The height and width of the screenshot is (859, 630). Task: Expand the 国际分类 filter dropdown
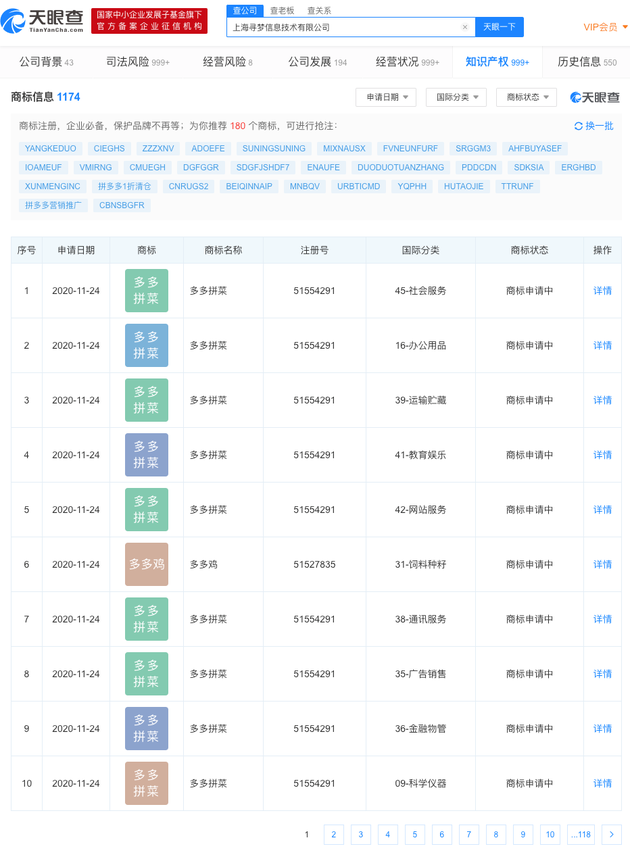point(456,97)
